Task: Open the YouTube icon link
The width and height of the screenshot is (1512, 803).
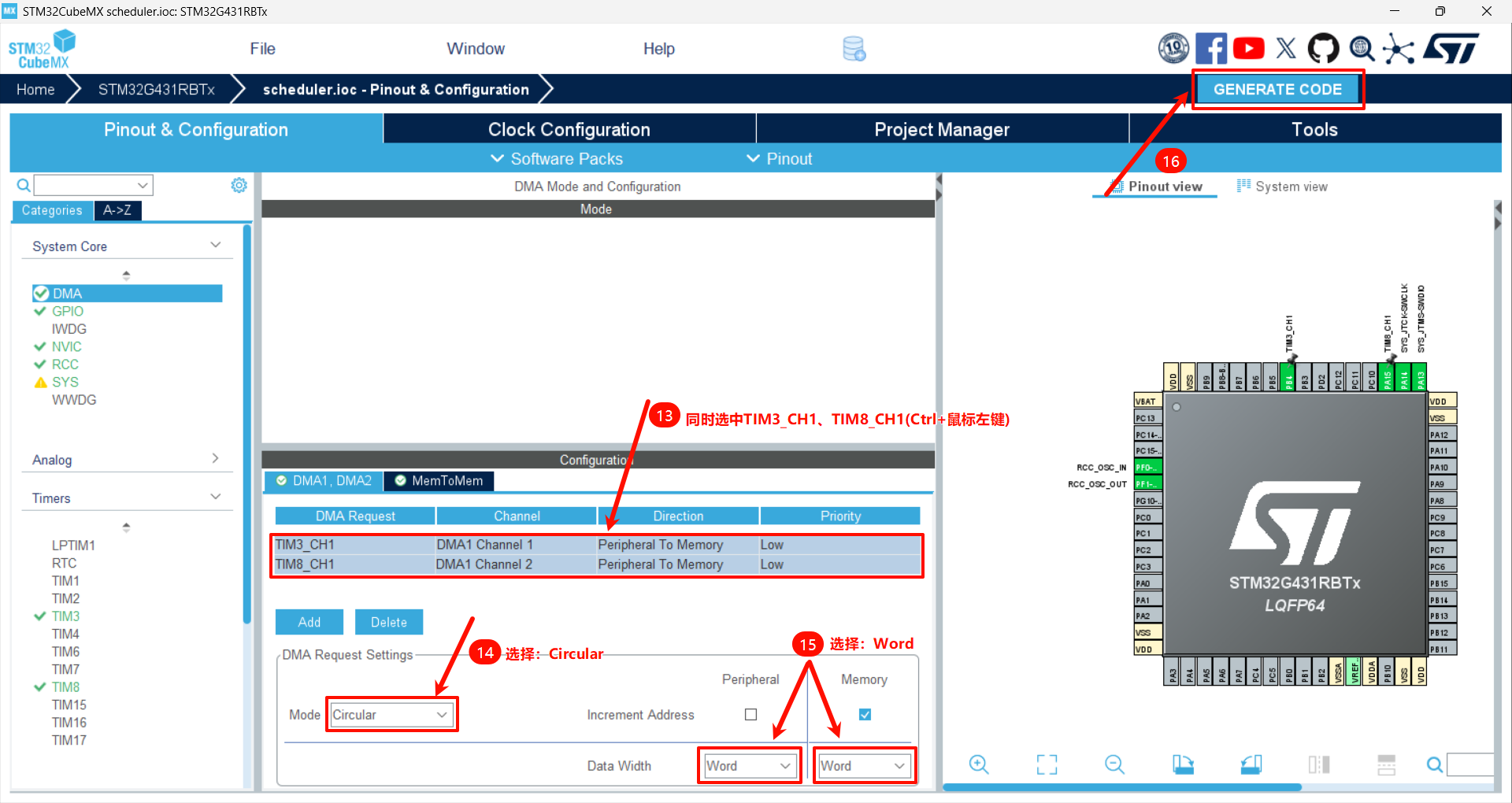Action: click(x=1249, y=48)
